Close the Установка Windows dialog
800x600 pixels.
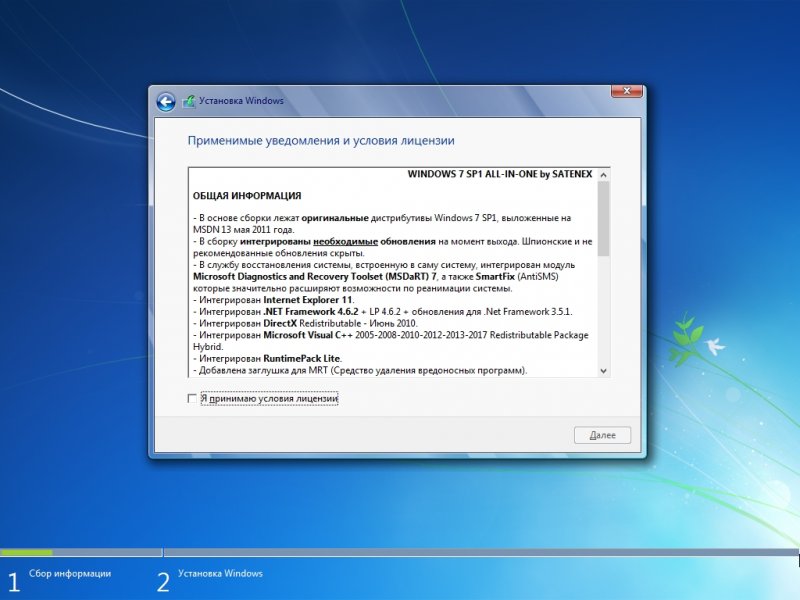click(x=627, y=91)
